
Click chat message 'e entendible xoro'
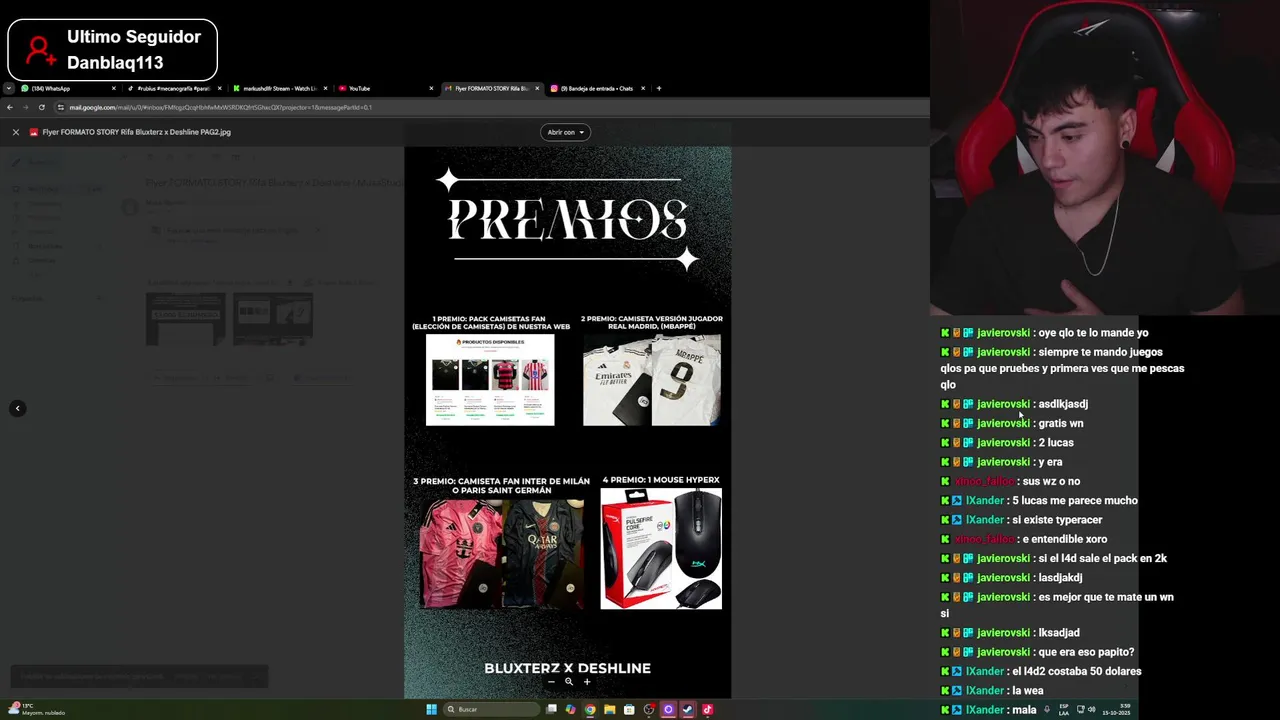pos(1064,539)
